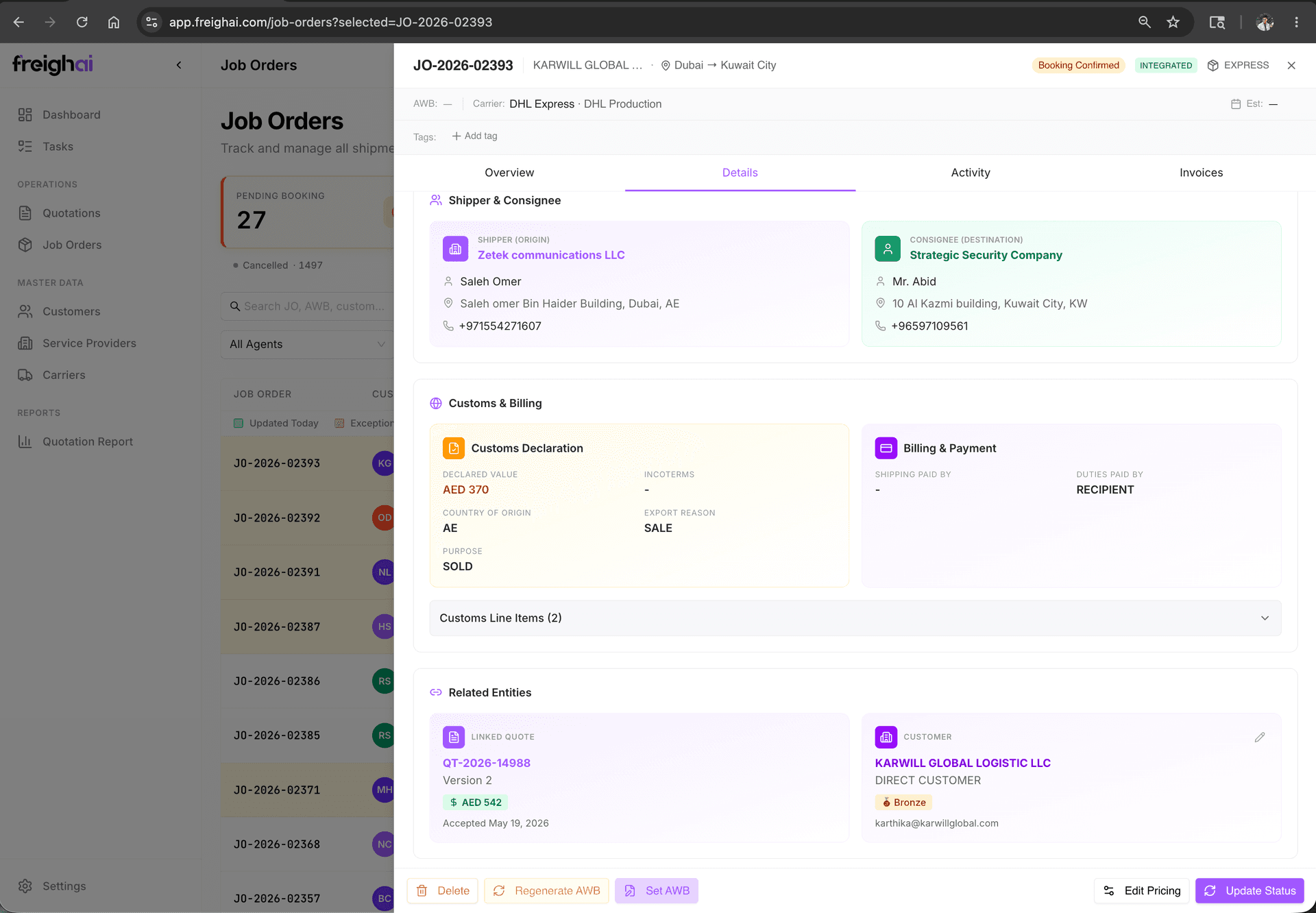Open customer KARWILL GLOBAL LOGISTIC LLC
Screen dimensions: 1316x913
click(x=962, y=763)
